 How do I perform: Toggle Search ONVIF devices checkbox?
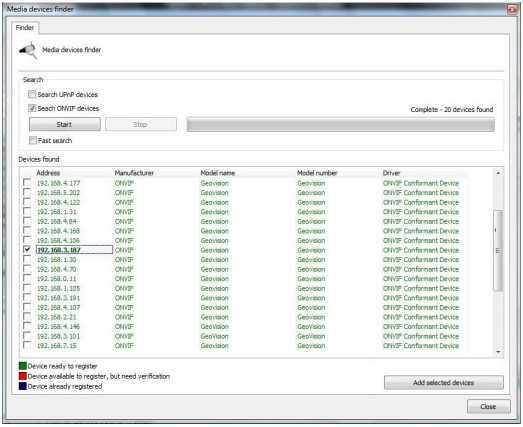pyautogui.click(x=32, y=108)
